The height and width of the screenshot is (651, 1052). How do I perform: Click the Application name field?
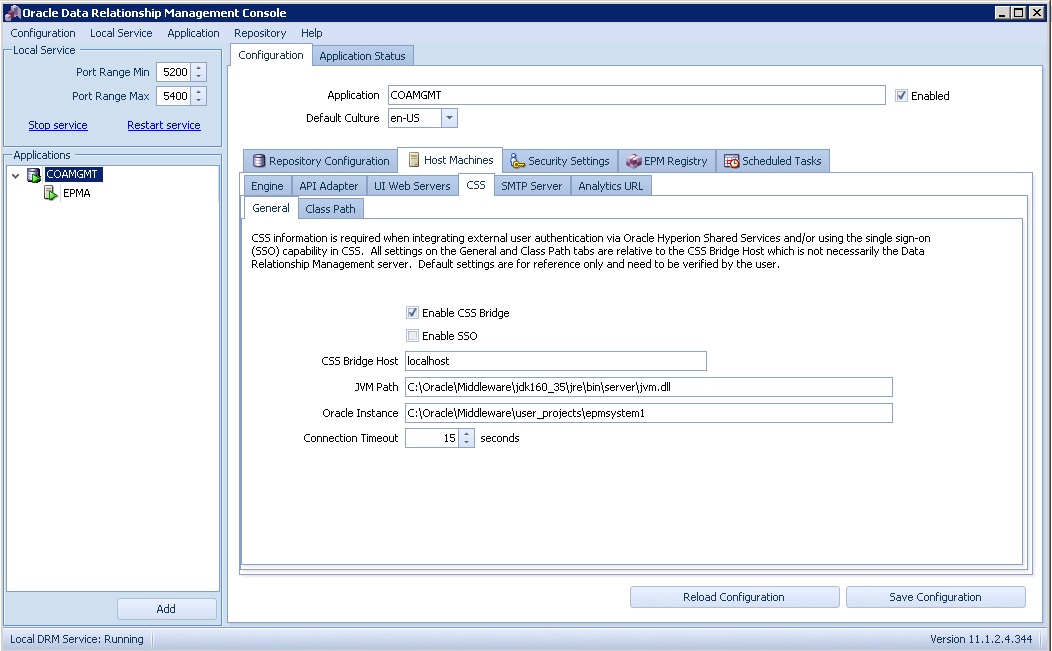point(636,95)
